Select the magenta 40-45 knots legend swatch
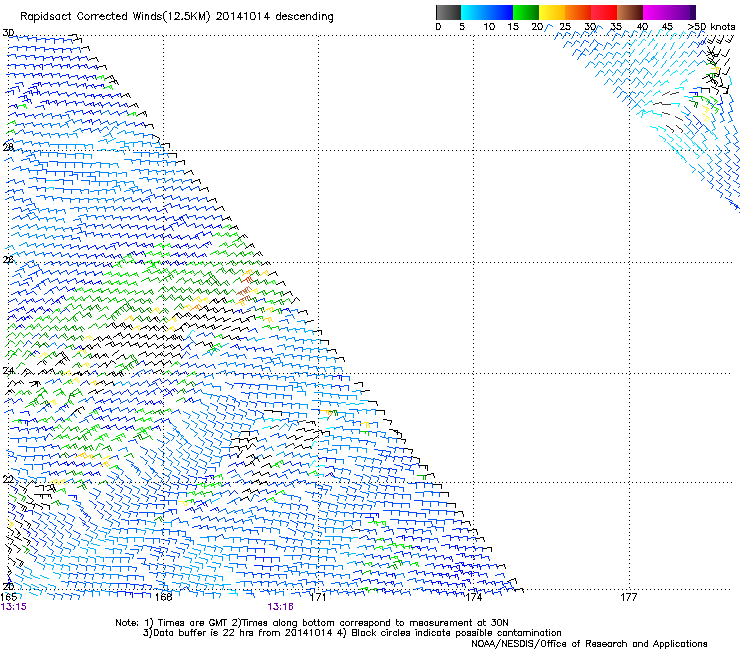Screen dimensions: 740x650 tap(656, 12)
